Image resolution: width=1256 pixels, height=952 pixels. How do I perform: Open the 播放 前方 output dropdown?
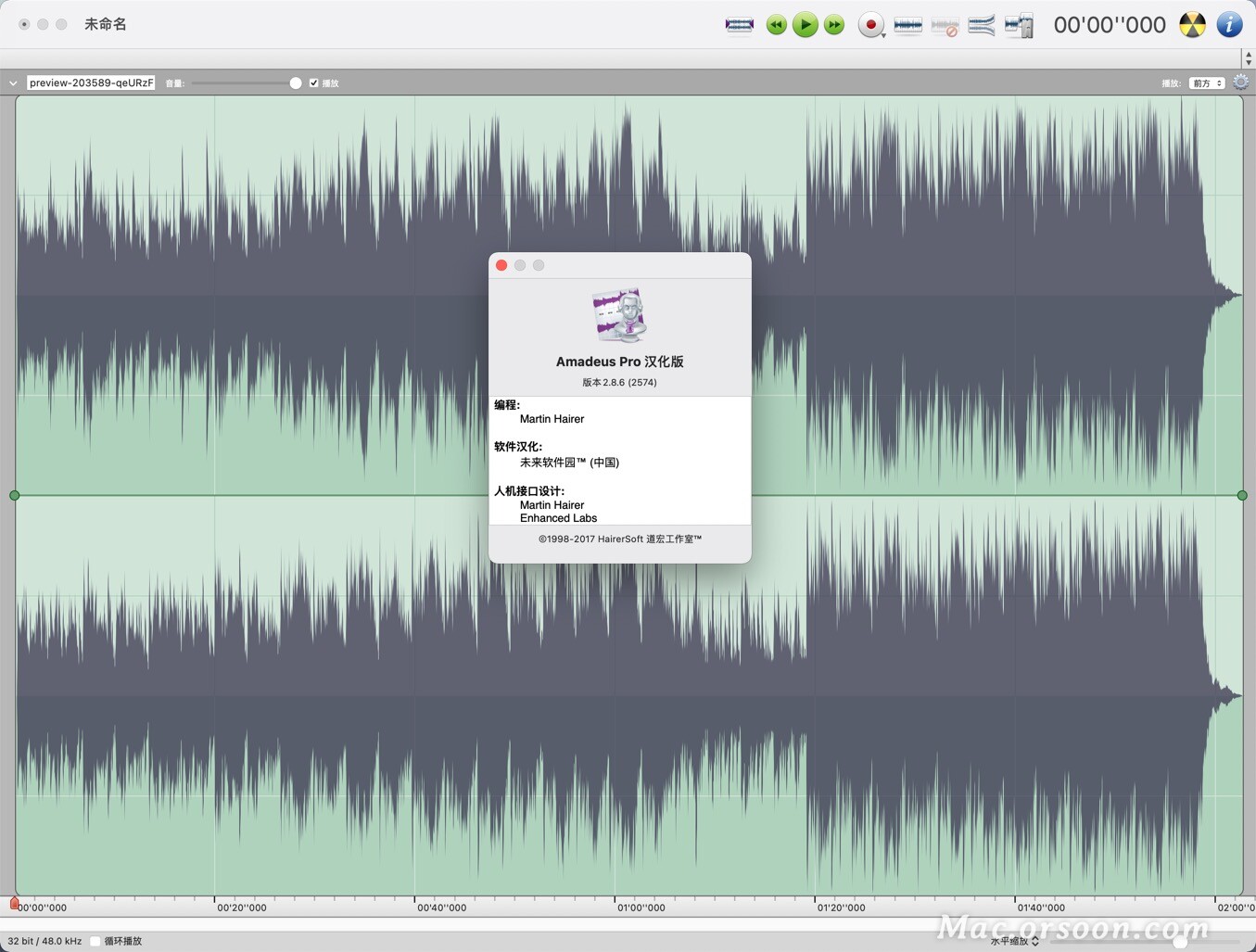point(1207,83)
